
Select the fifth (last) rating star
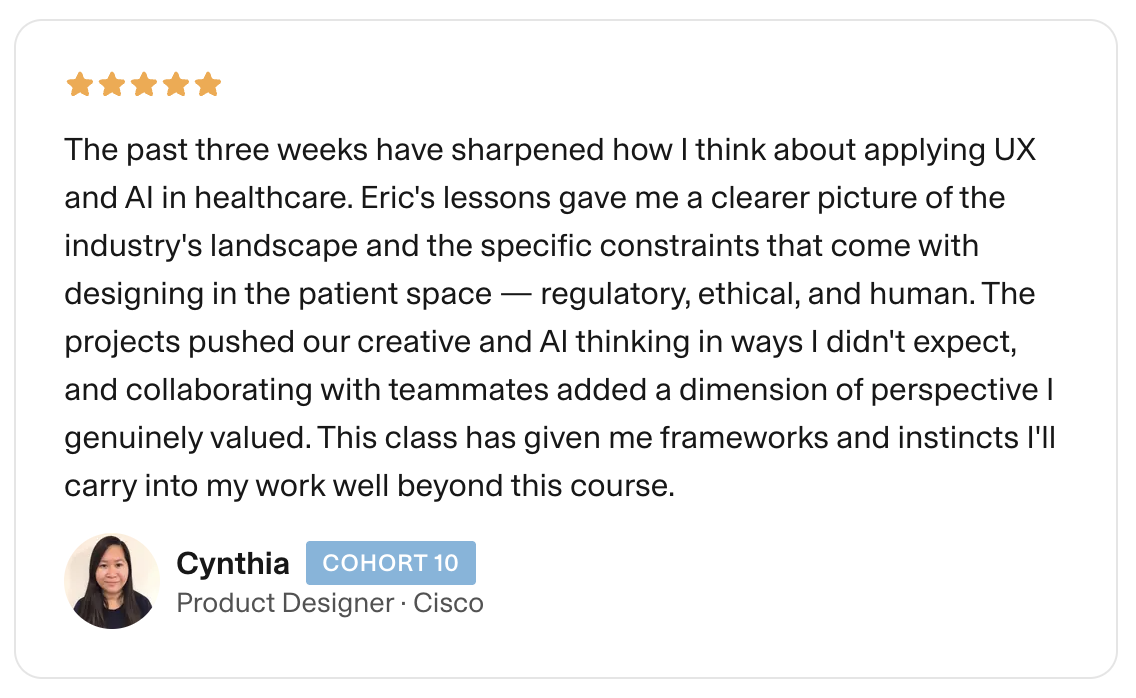point(207,85)
